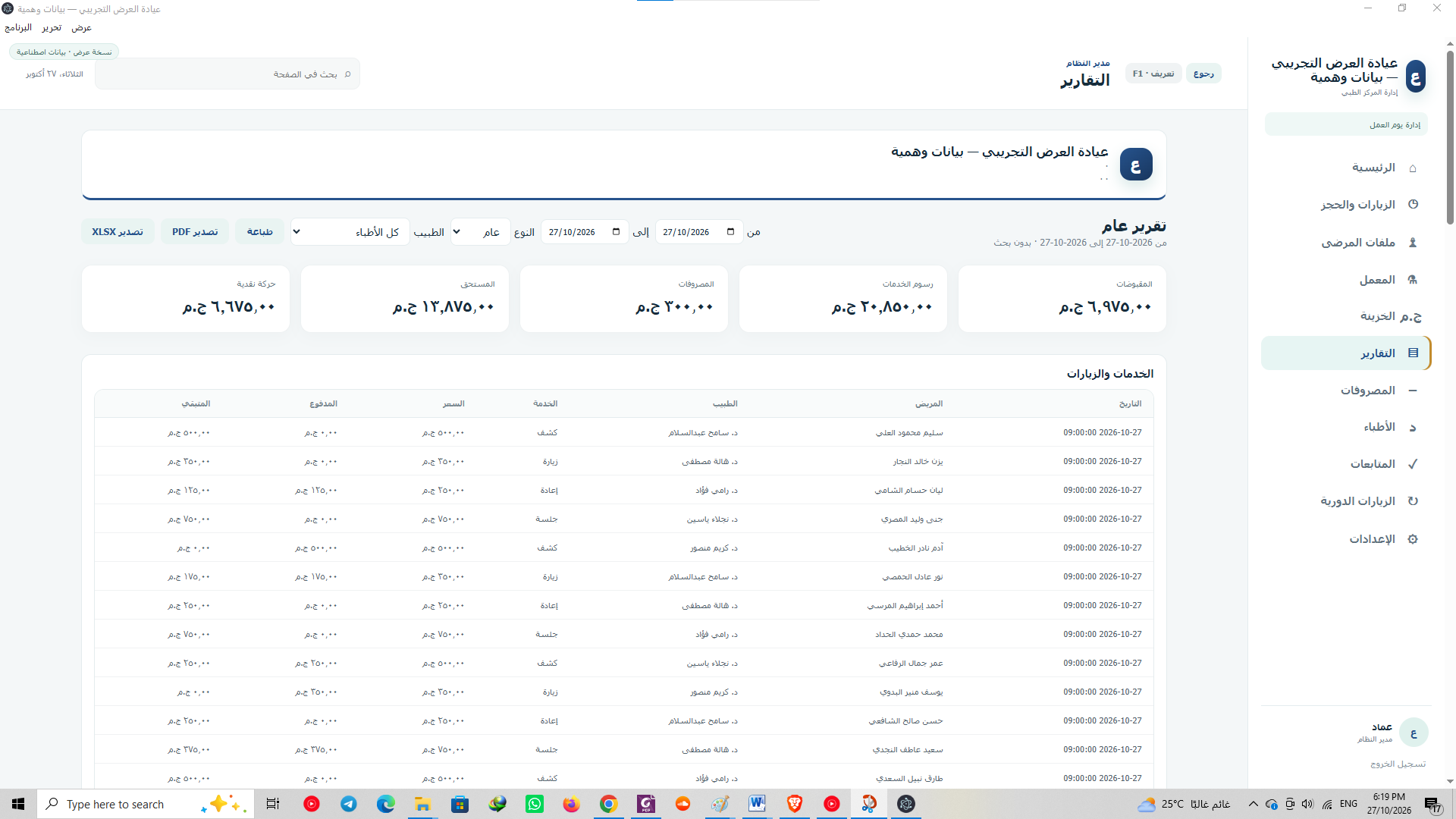Click the تصدير PDF button

point(195,232)
